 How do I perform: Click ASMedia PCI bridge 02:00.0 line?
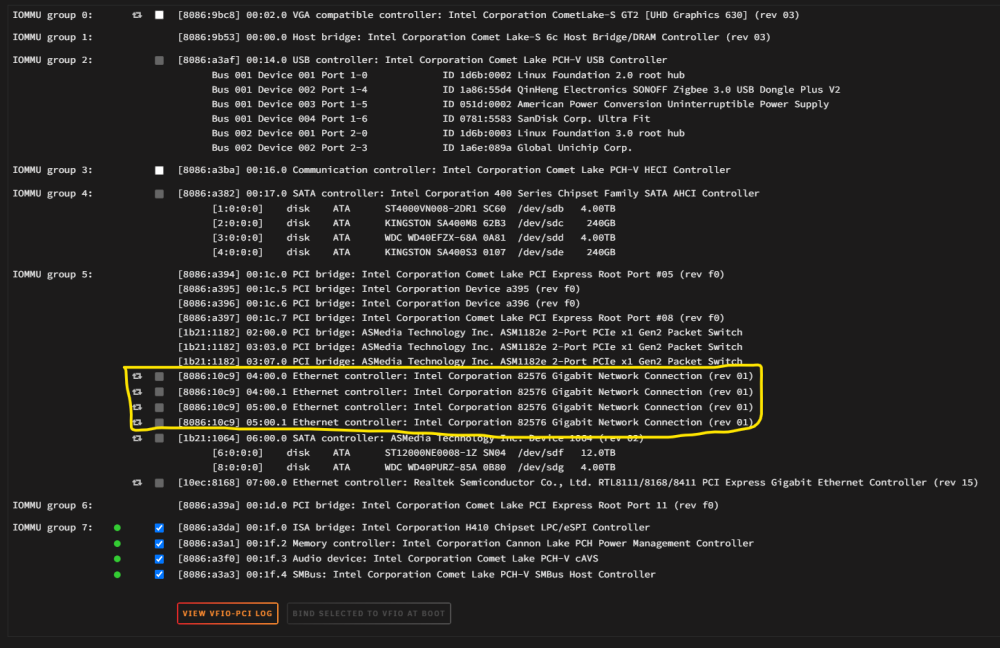(460, 332)
